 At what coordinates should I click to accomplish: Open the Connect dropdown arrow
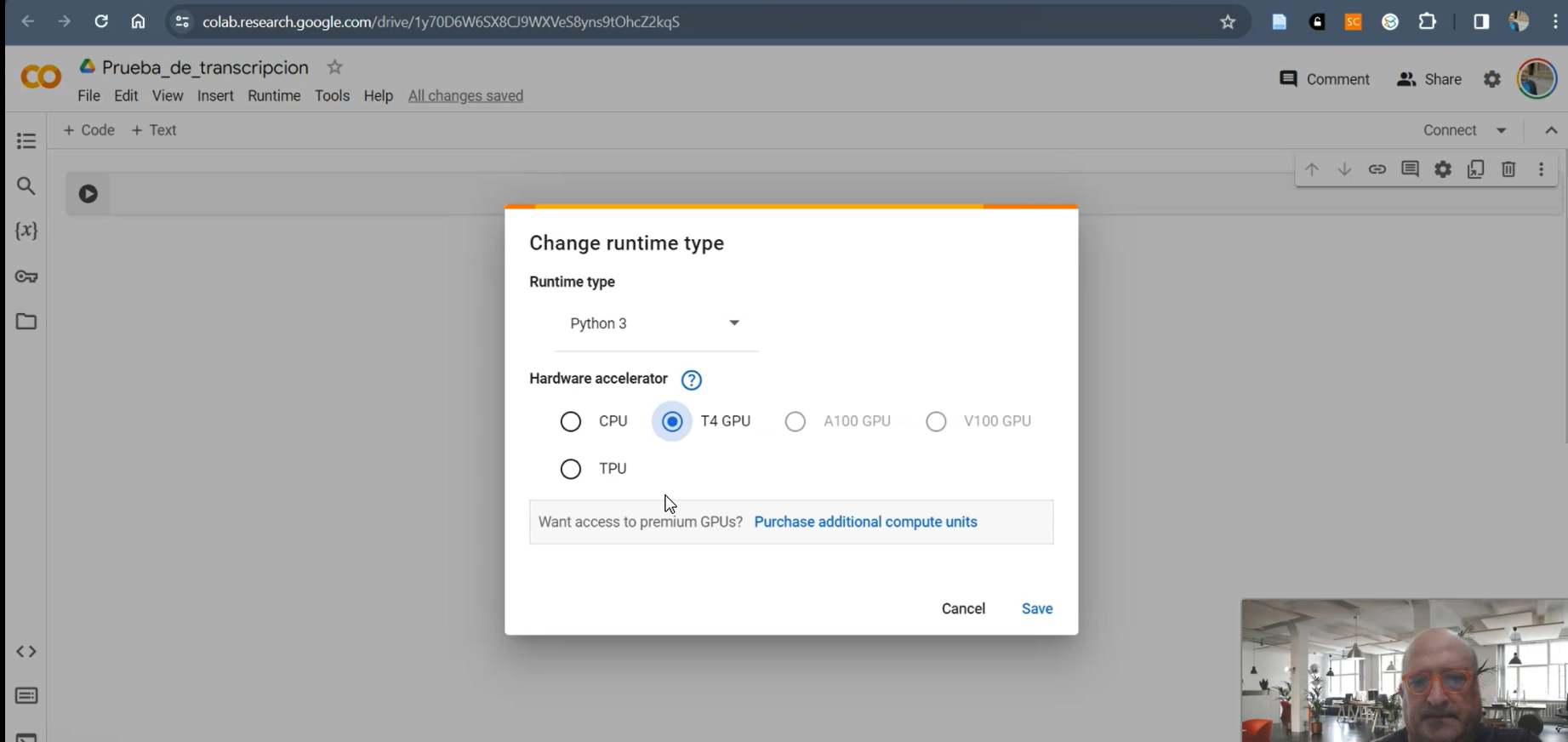(x=1502, y=130)
